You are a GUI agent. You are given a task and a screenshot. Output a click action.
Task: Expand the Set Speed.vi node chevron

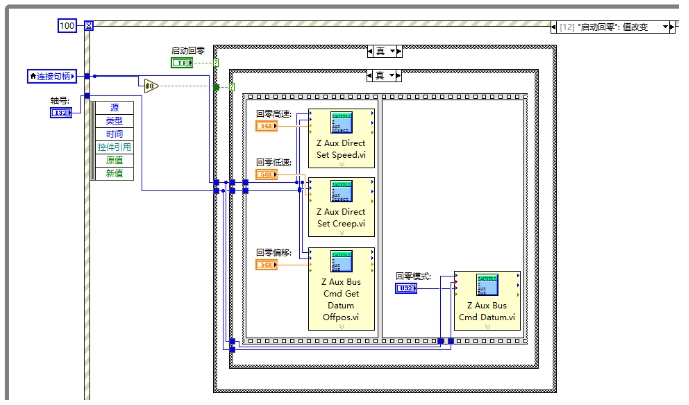(x=341, y=164)
